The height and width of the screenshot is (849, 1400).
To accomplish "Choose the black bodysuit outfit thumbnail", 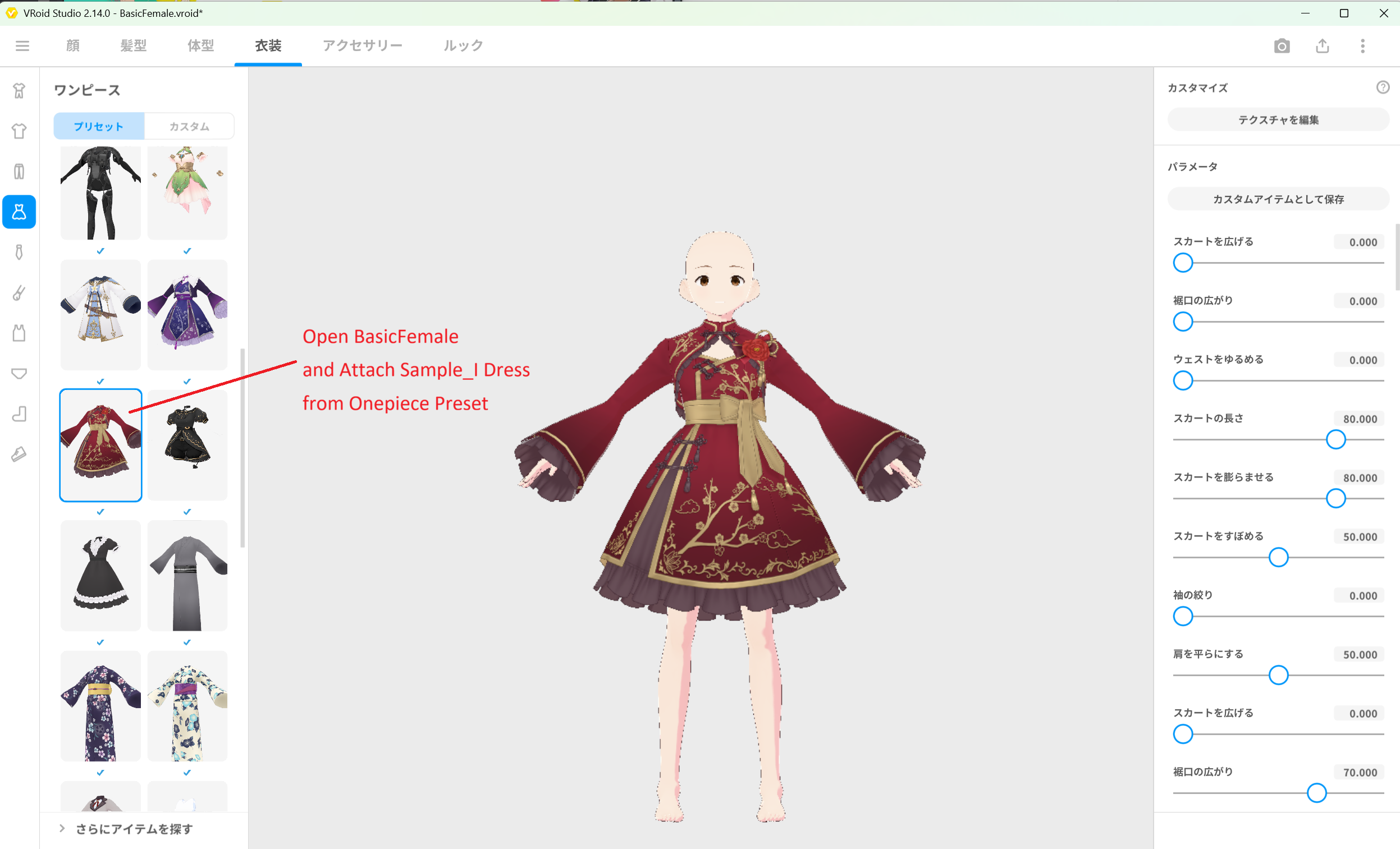I will [100, 192].
